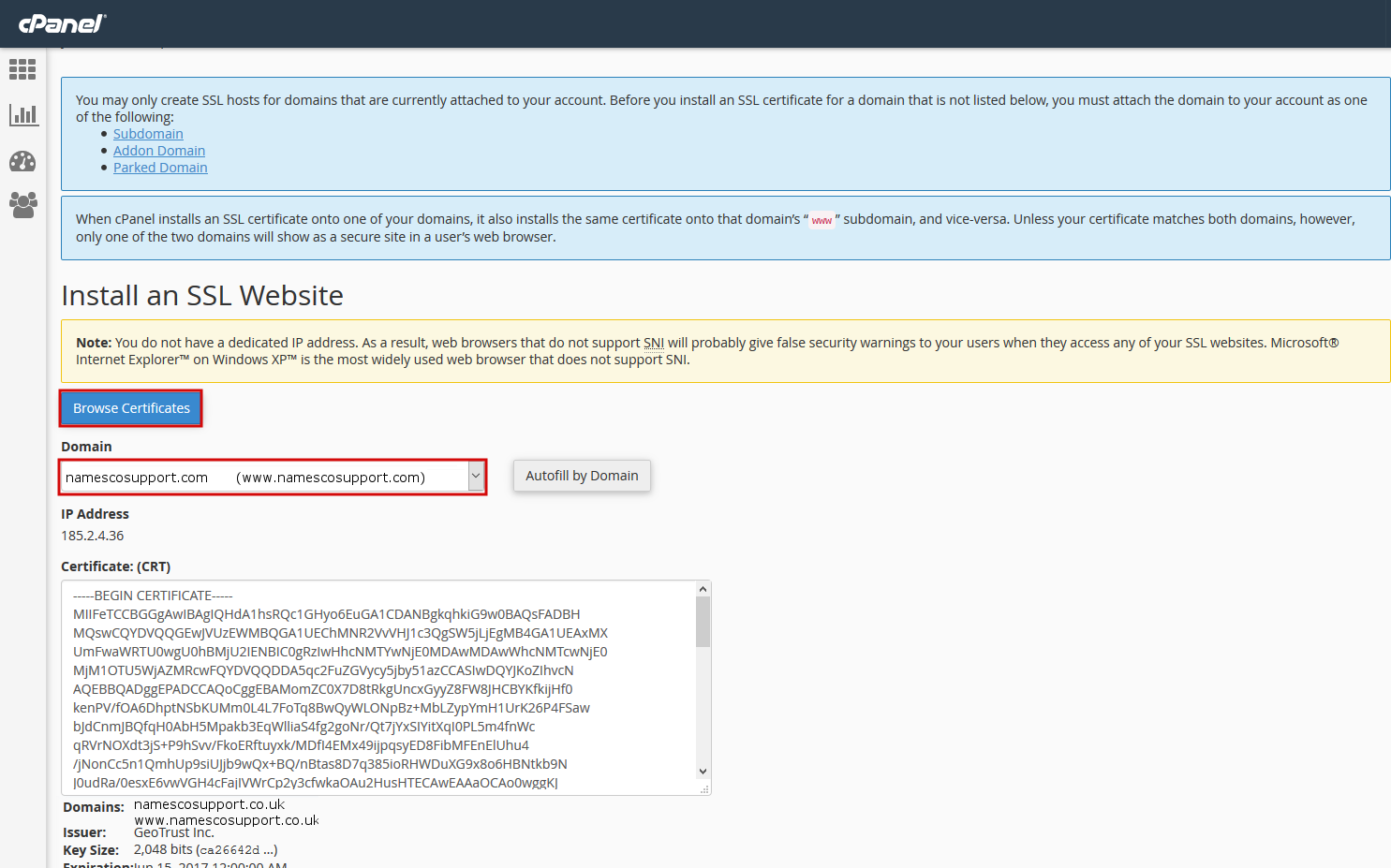Click the certificate box scroll up arrow

click(703, 589)
